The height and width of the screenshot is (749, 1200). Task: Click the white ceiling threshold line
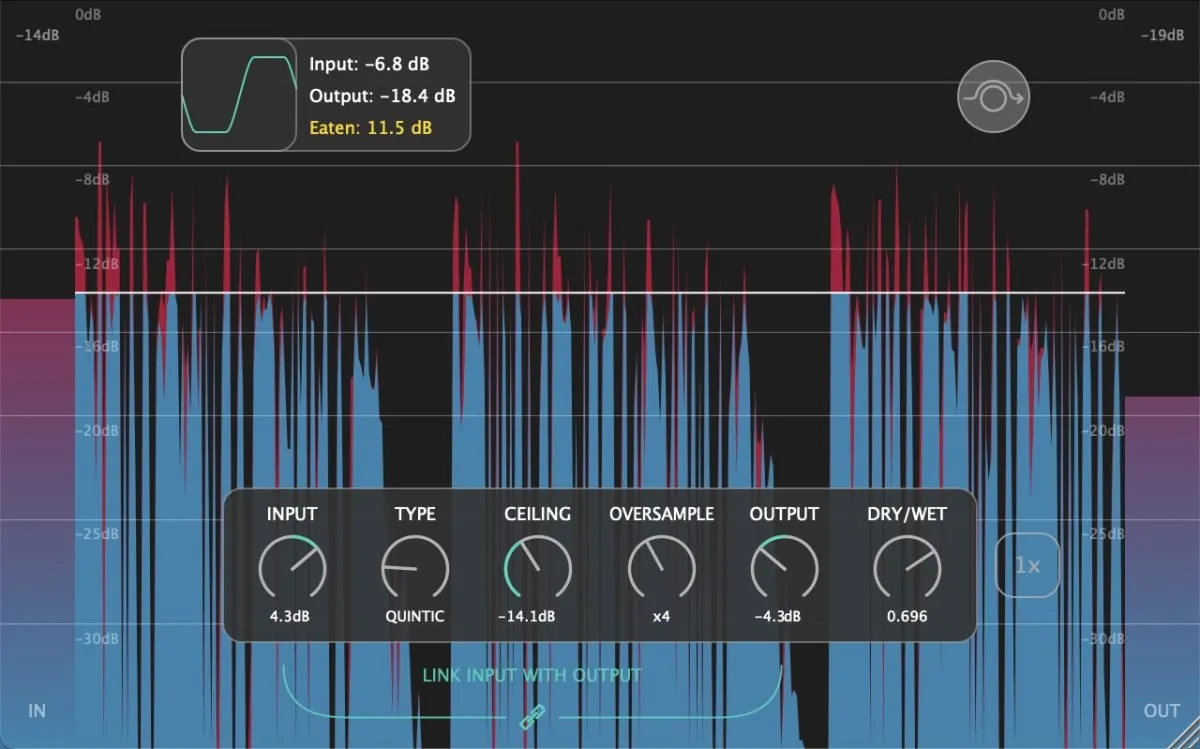coord(600,293)
